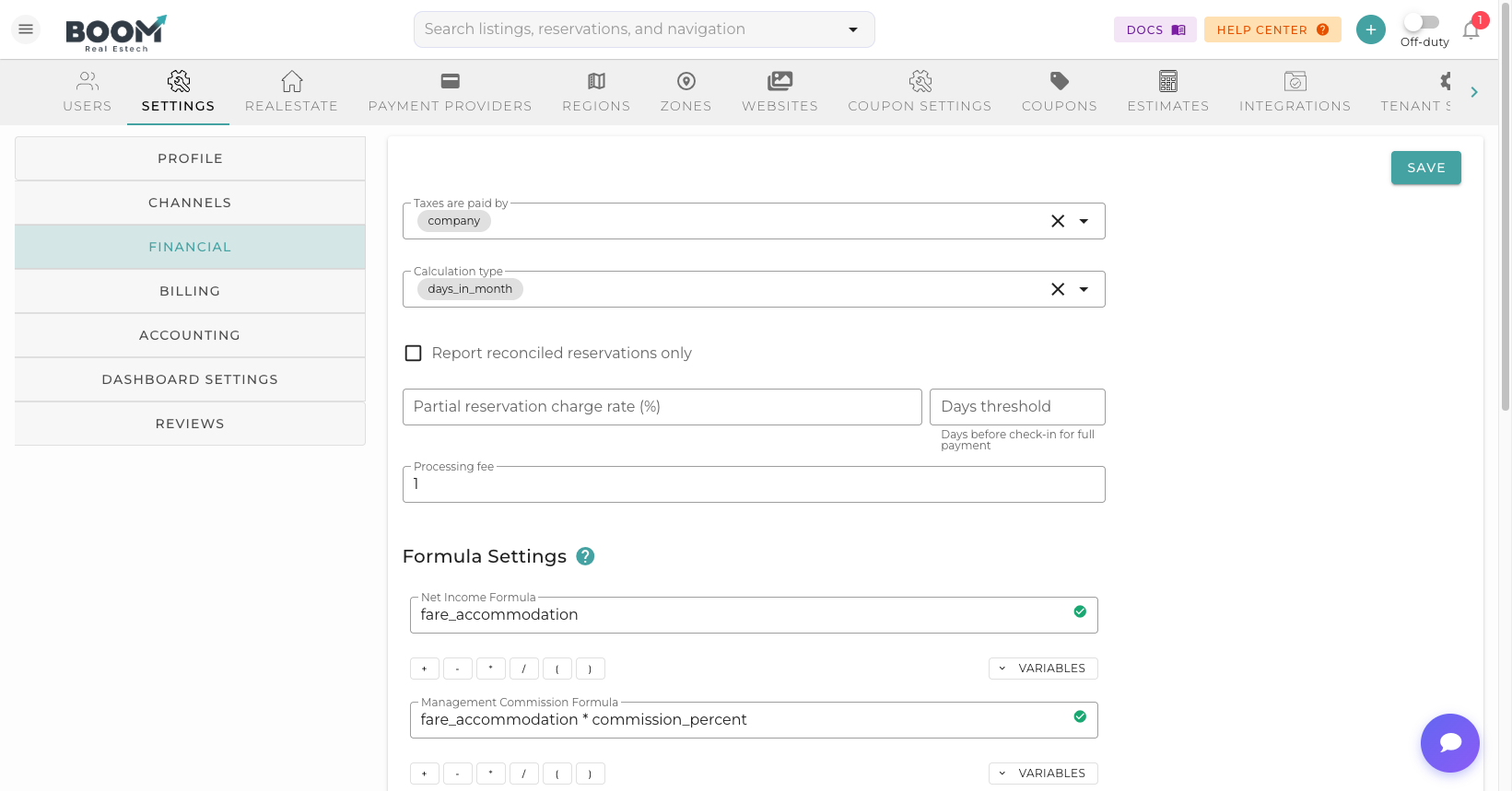Expand VARIABLES under Net Income Formula
Image resolution: width=1512 pixels, height=791 pixels.
coord(1043,669)
